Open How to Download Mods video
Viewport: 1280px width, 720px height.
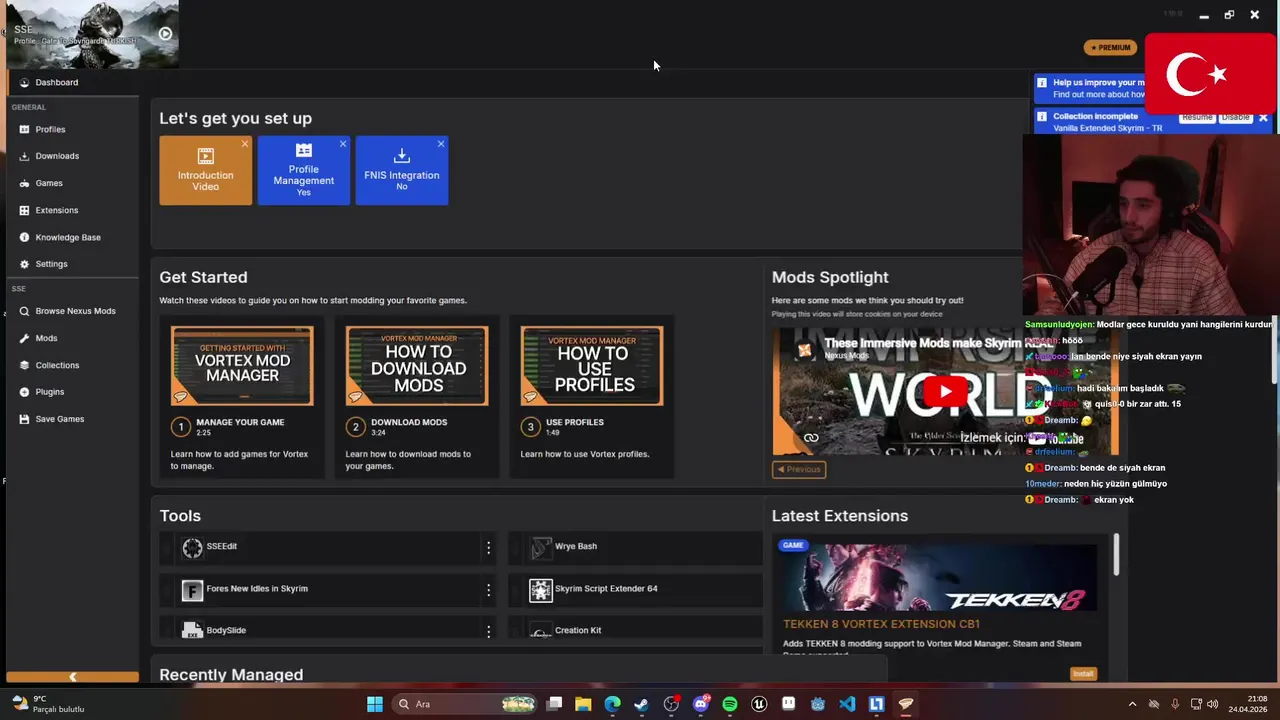point(417,366)
